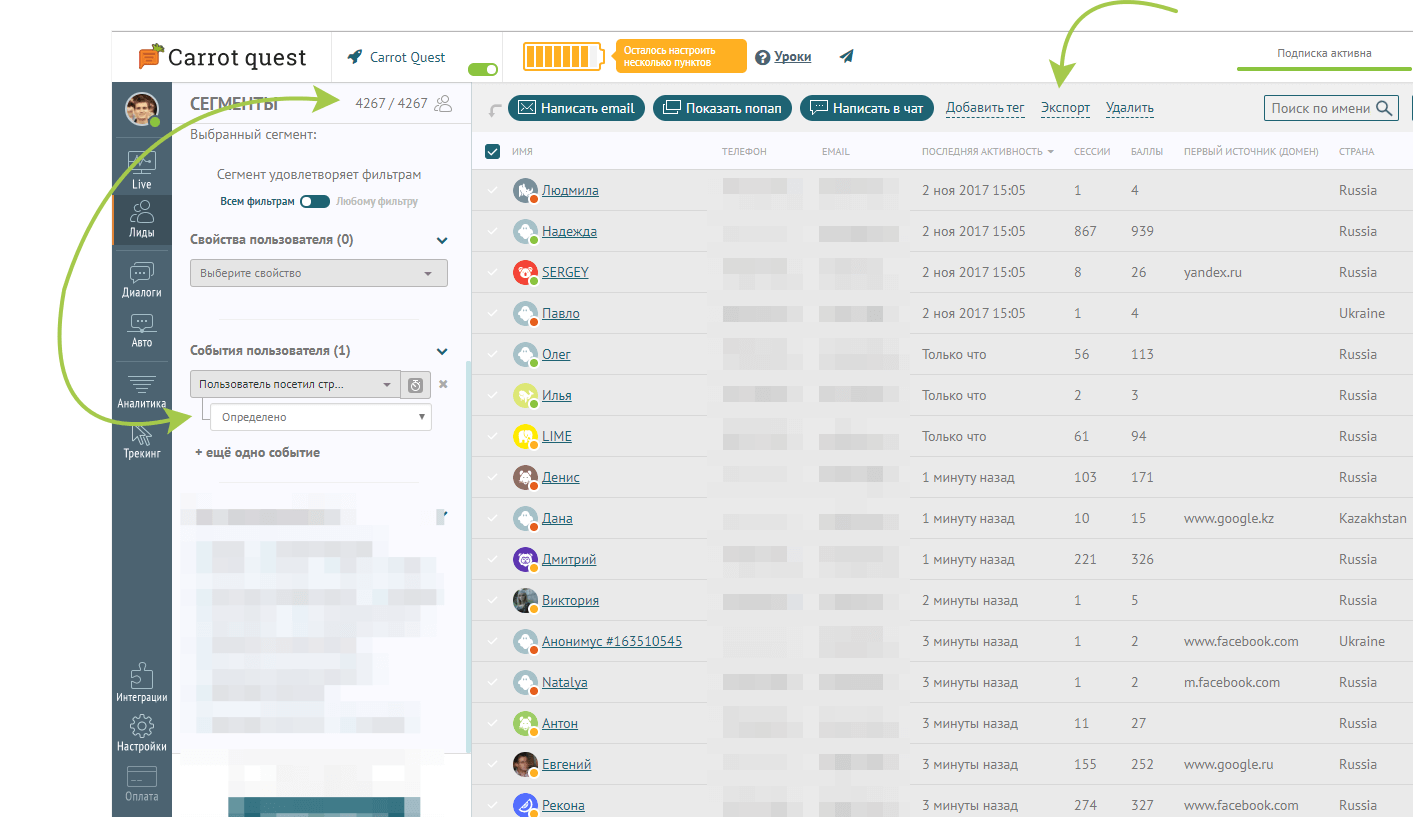The height and width of the screenshot is (817, 1413).
Task: Click the timer icon beside event filter
Action: pyautogui.click(x=415, y=385)
